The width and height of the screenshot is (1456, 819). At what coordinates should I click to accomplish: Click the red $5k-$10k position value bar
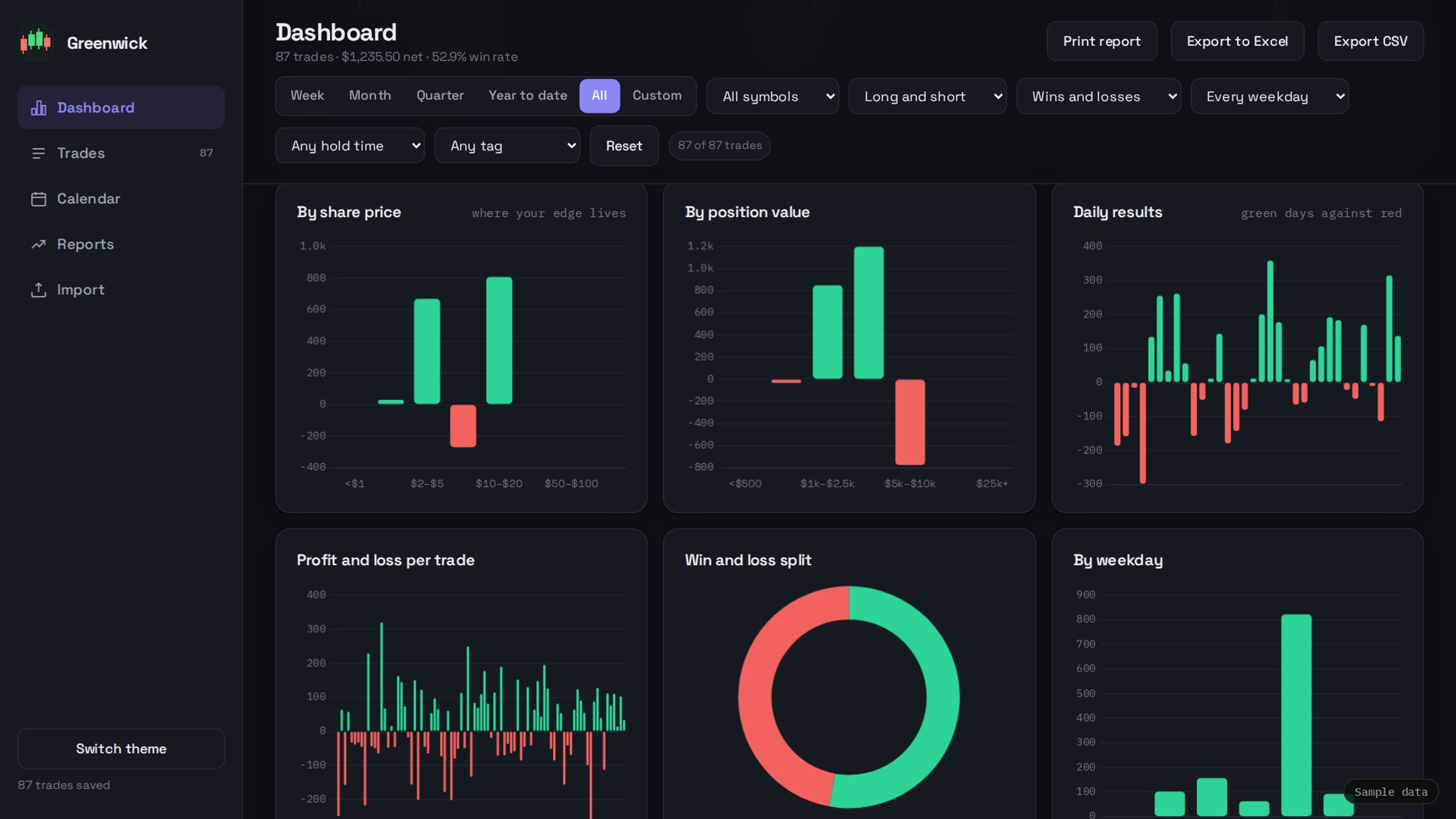[x=910, y=422]
